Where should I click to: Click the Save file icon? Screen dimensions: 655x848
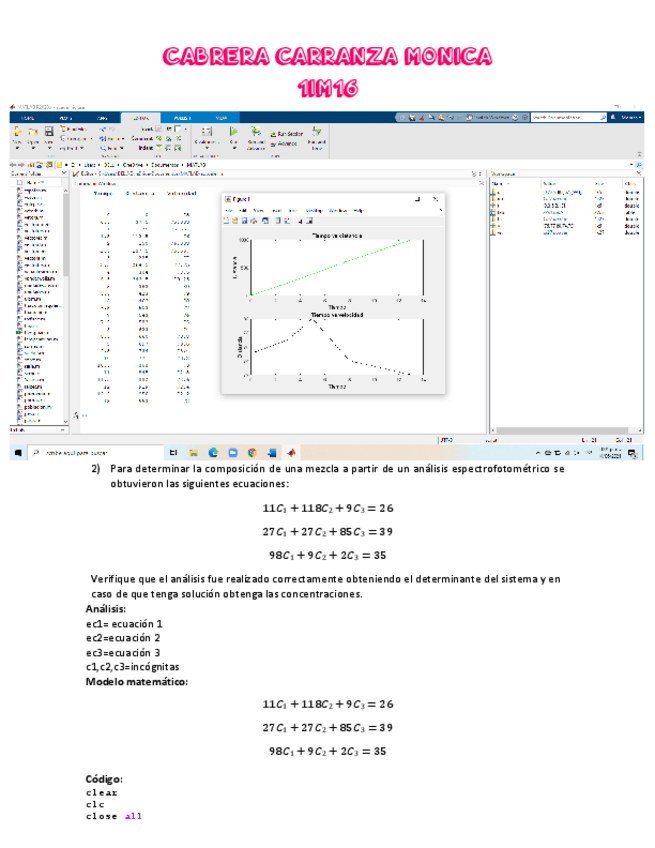(49, 132)
